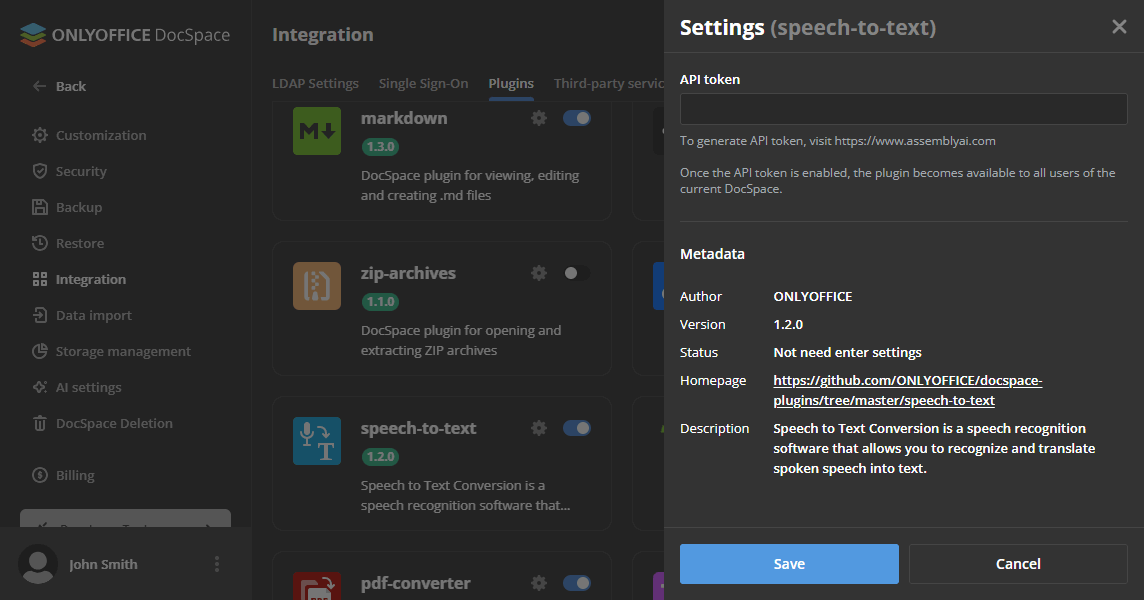Disable the speech-to-text plugin toggle
This screenshot has height=600, width=1144.
[576, 428]
